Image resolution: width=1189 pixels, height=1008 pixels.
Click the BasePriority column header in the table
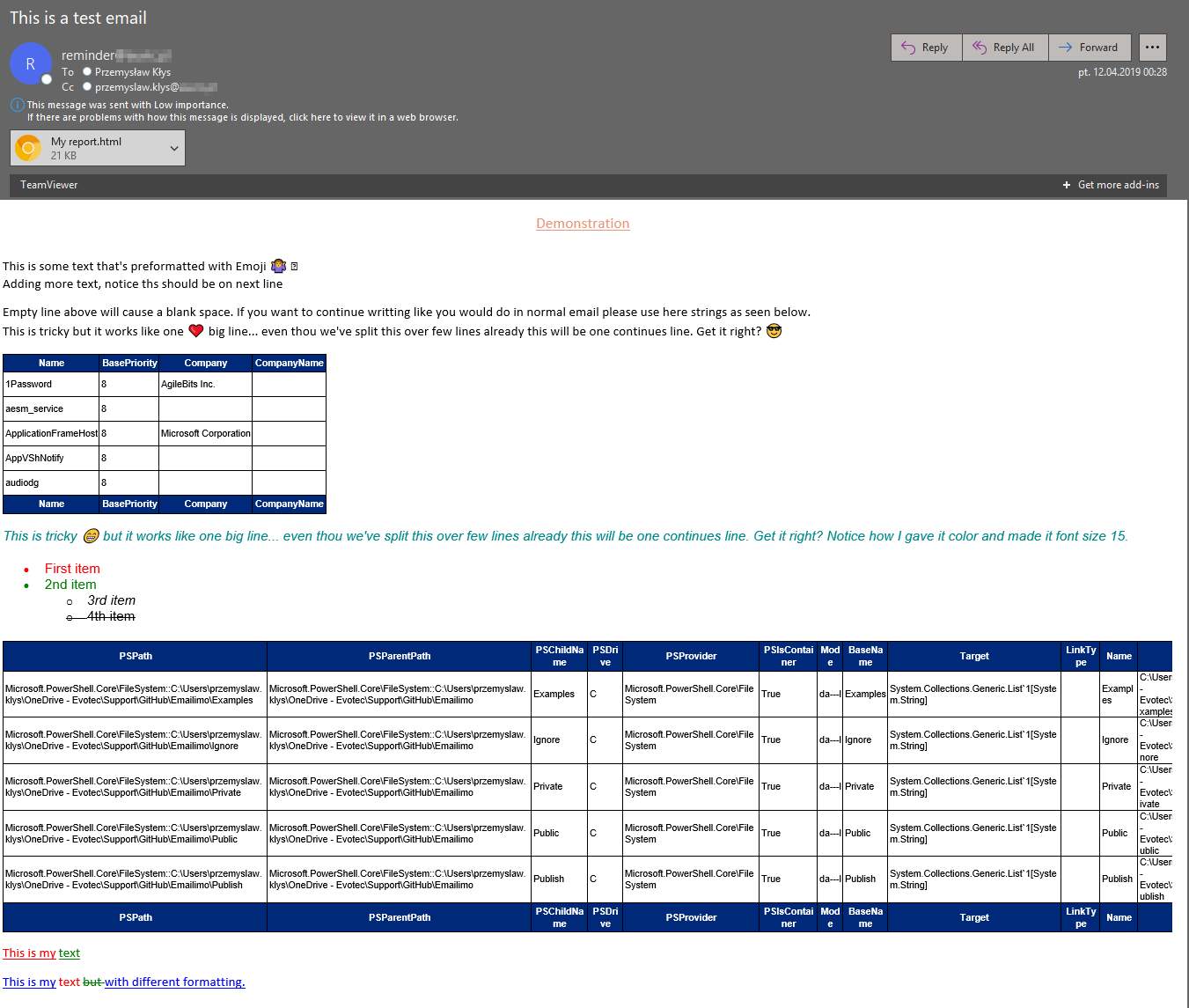[128, 363]
